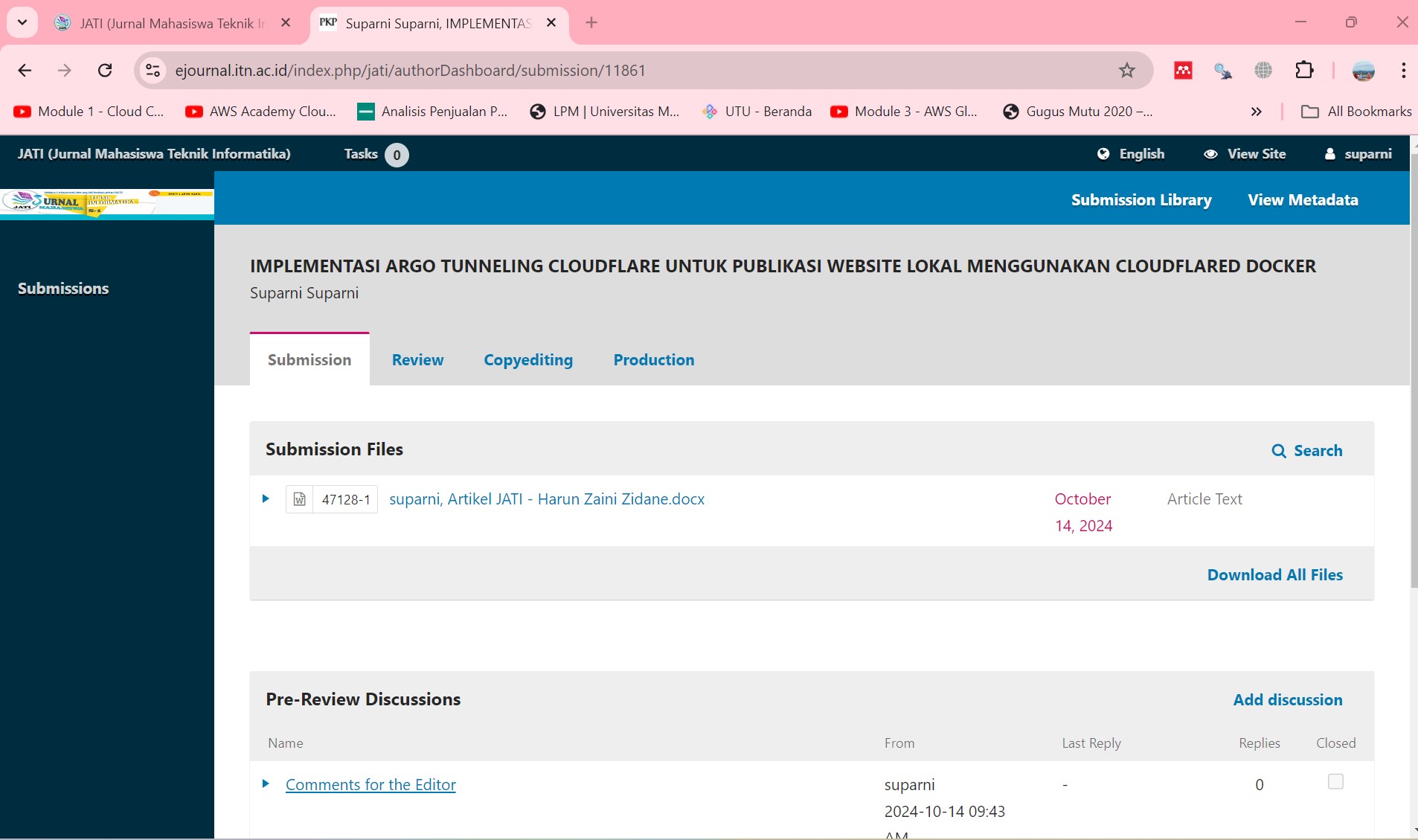This screenshot has height=840, width=1418.
Task: Search submission files
Action: coord(1307,450)
